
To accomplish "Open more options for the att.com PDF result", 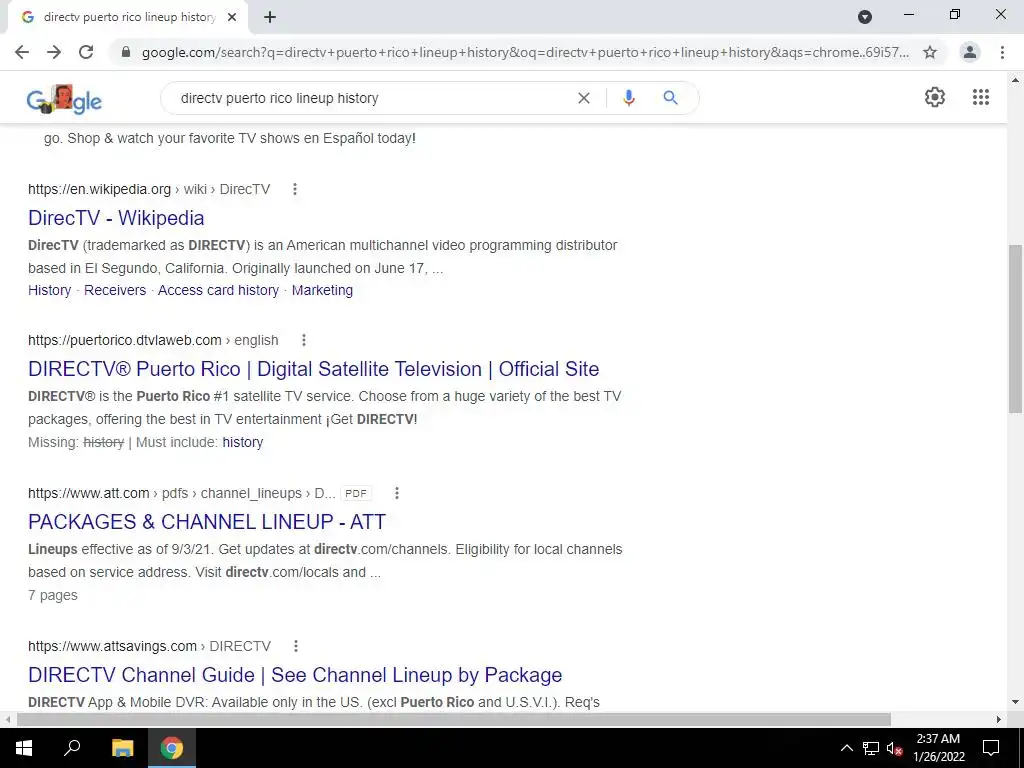I will tap(396, 493).
